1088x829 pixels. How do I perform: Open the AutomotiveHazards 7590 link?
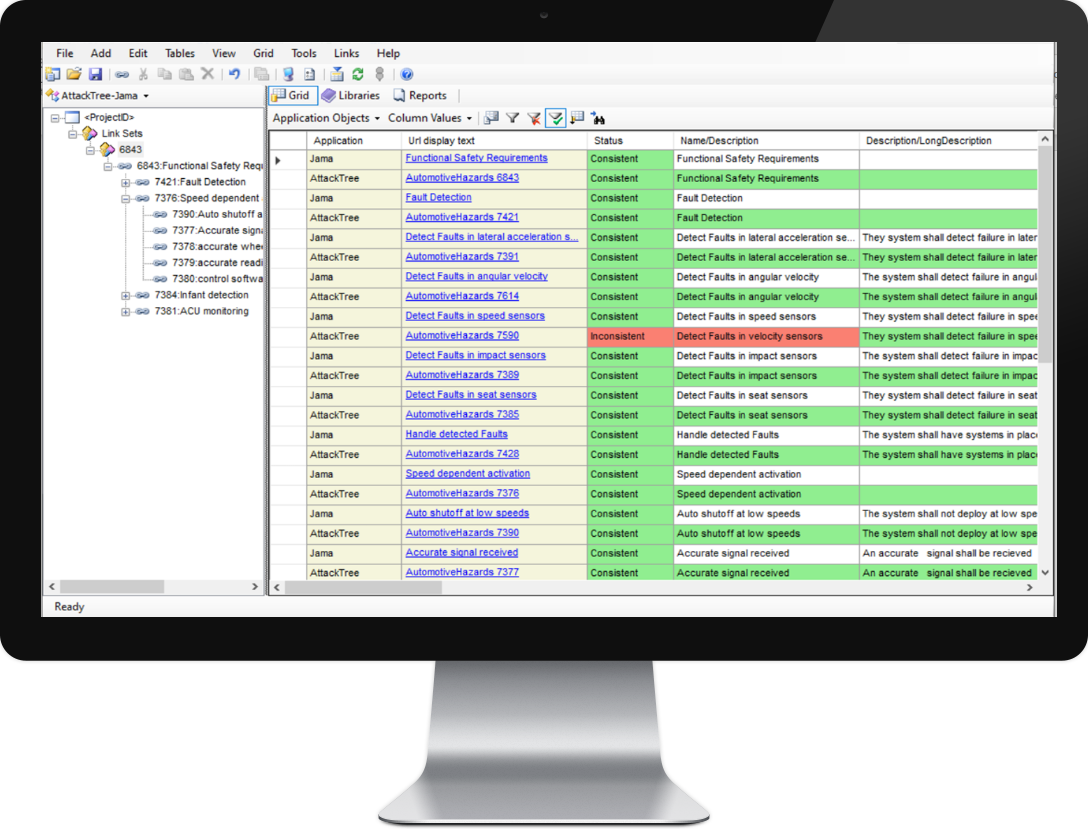(462, 336)
